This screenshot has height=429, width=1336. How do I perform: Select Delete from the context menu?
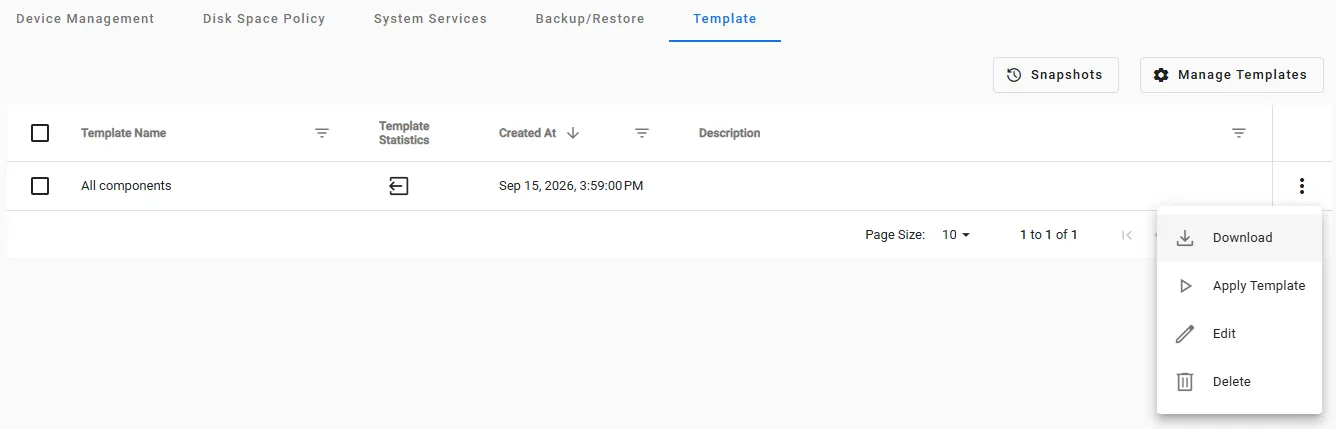tap(1239, 382)
